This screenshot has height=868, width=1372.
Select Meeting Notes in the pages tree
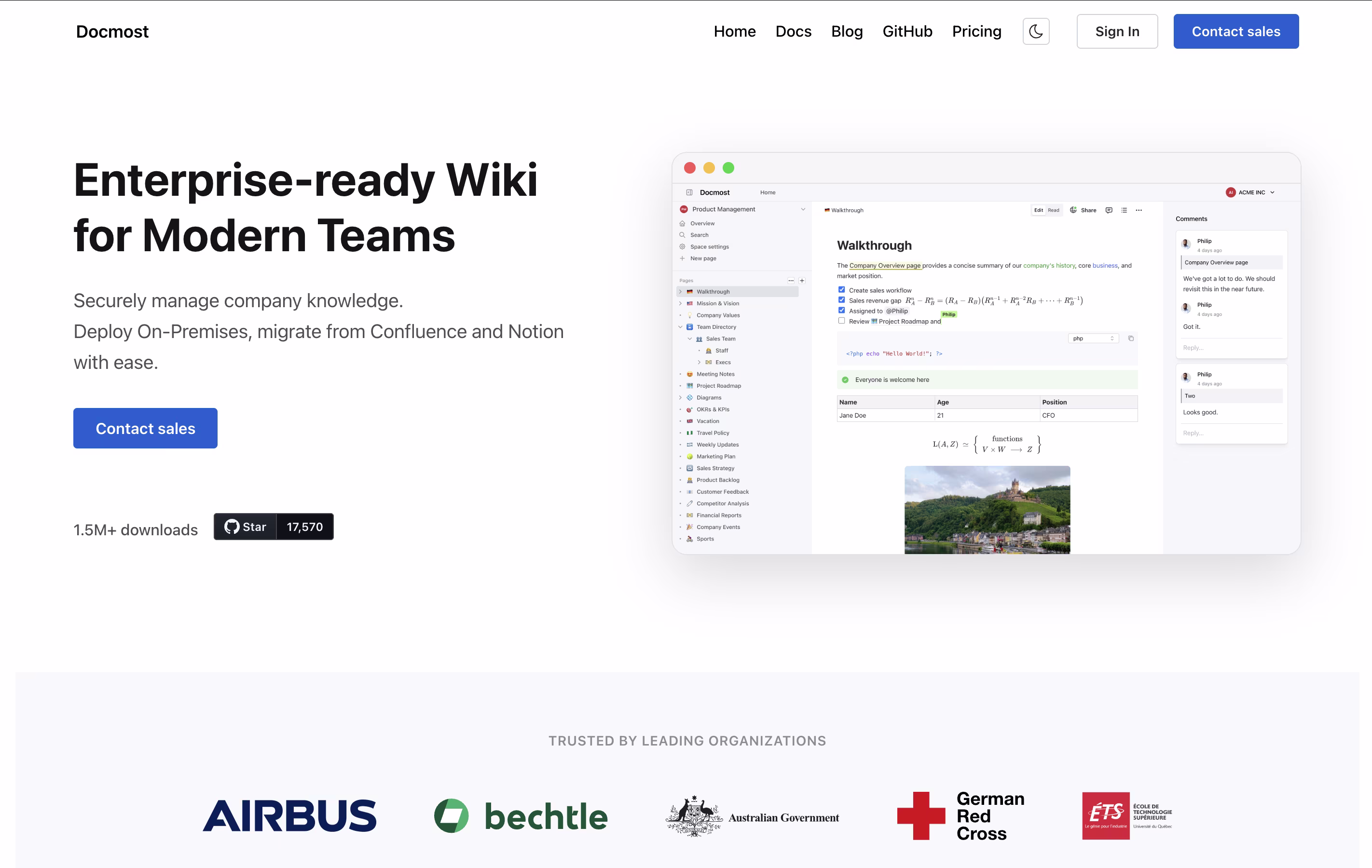point(715,374)
